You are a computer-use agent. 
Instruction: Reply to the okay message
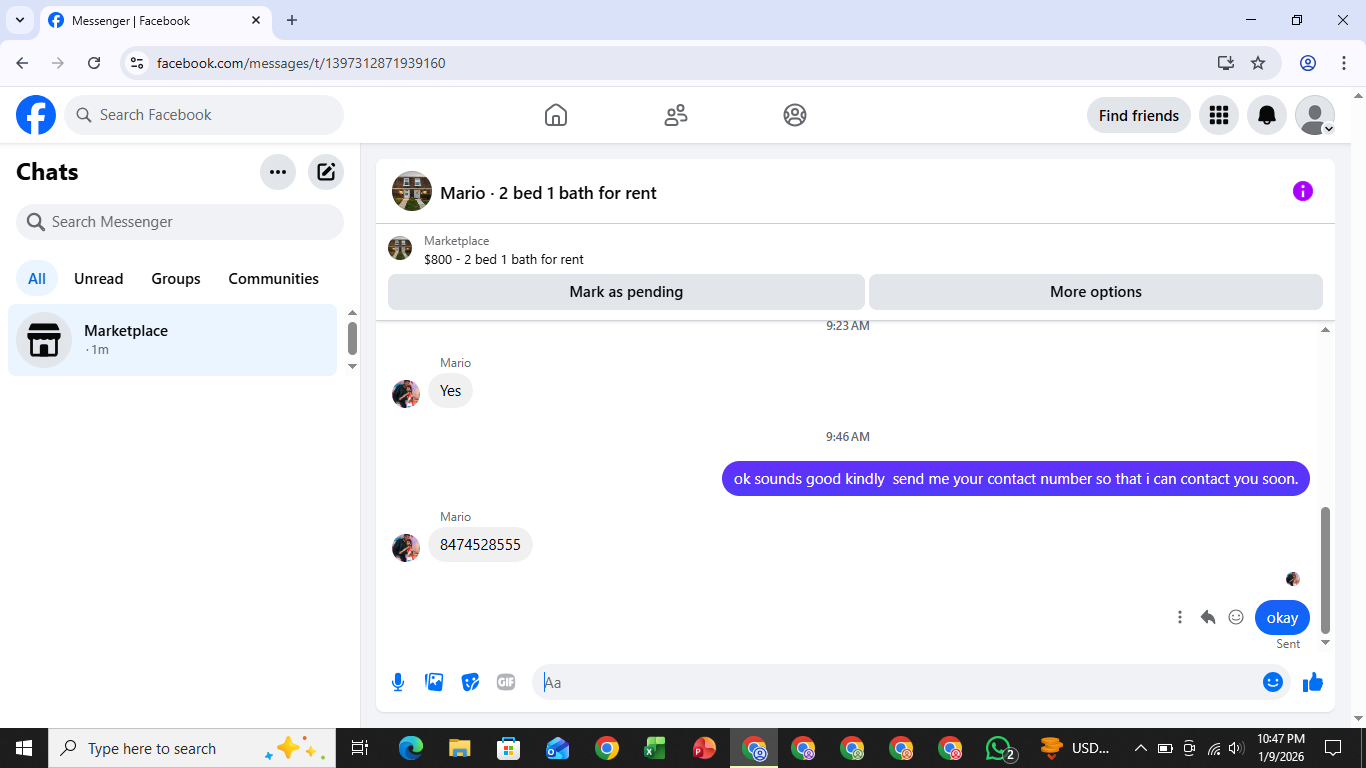point(1208,617)
